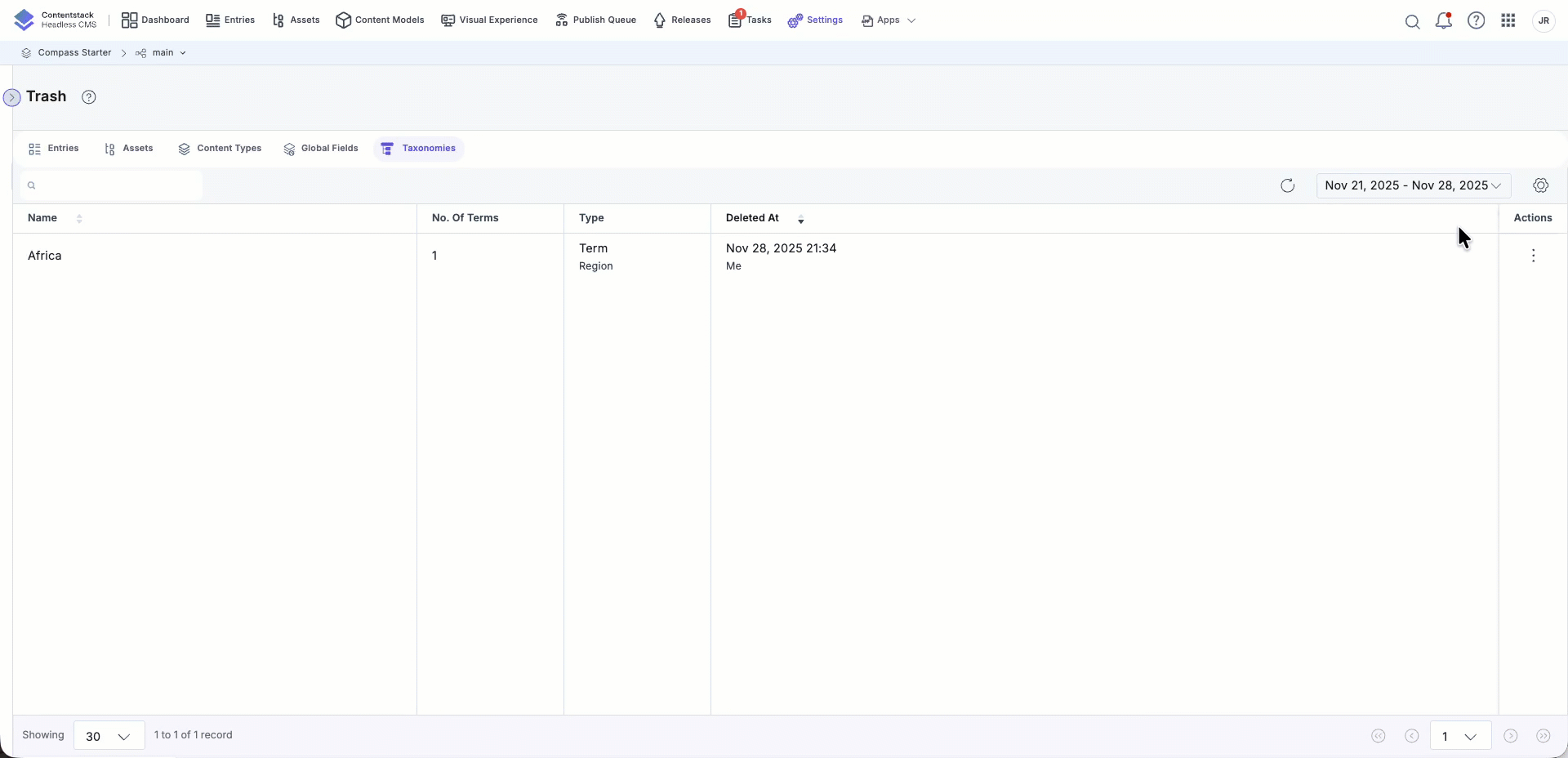Open the Assets section in top navigation
This screenshot has width=1568, height=758.
296,20
